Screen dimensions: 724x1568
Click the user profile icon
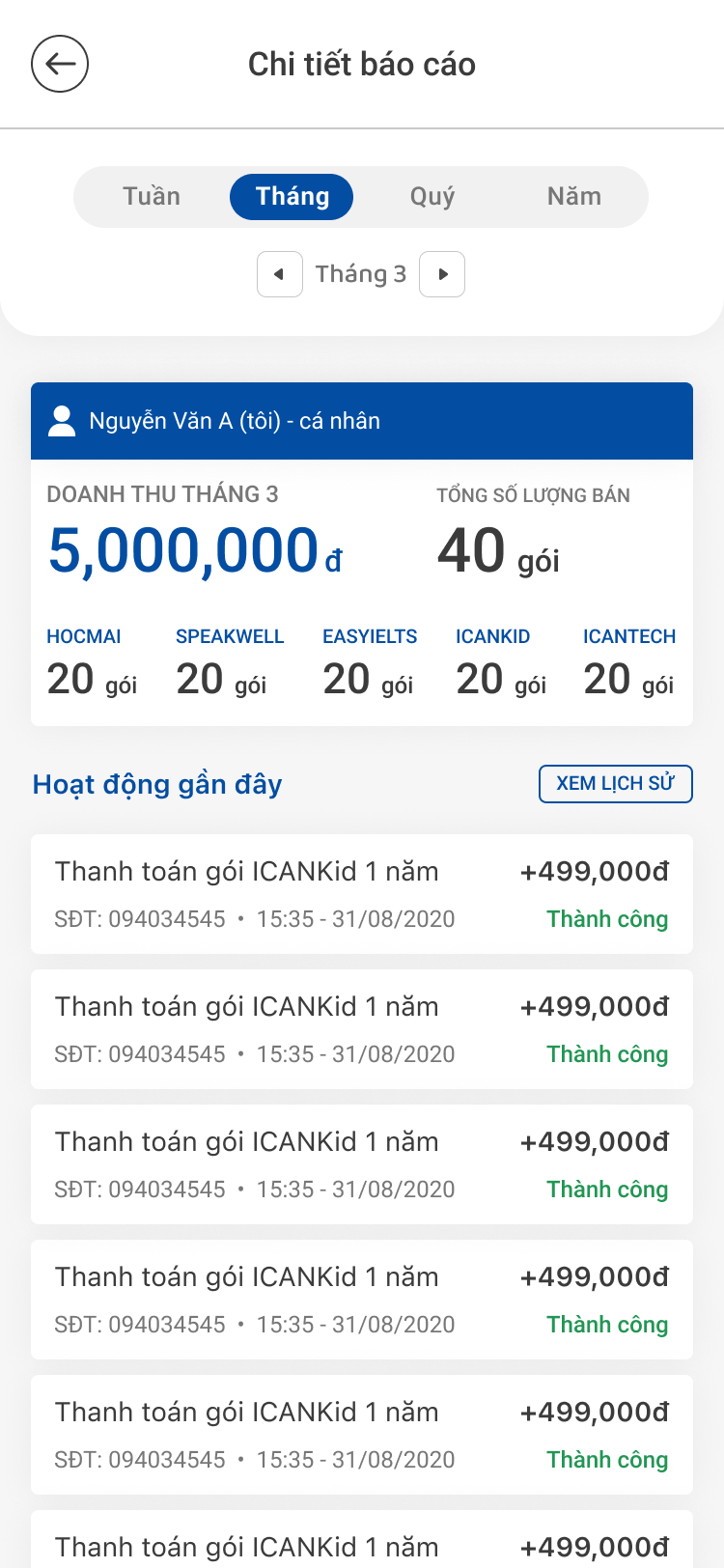pos(62,421)
